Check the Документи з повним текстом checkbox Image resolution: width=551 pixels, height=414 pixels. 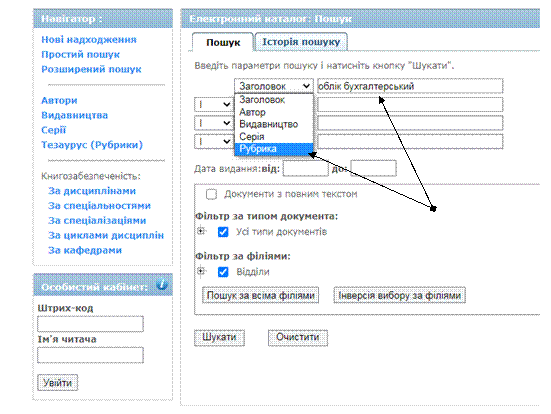coord(211,194)
